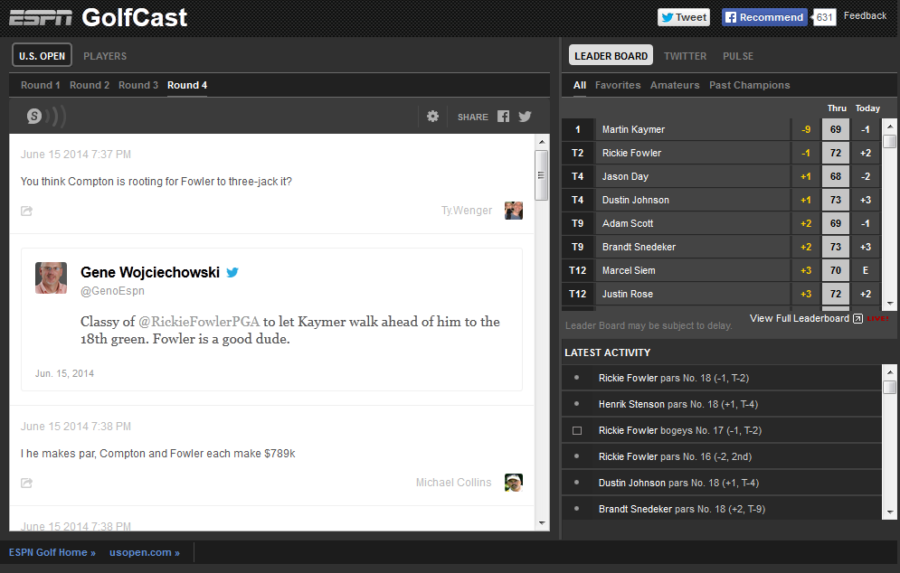Click the View Full Leaderboard link
This screenshot has height=573, width=900.
(x=799, y=318)
